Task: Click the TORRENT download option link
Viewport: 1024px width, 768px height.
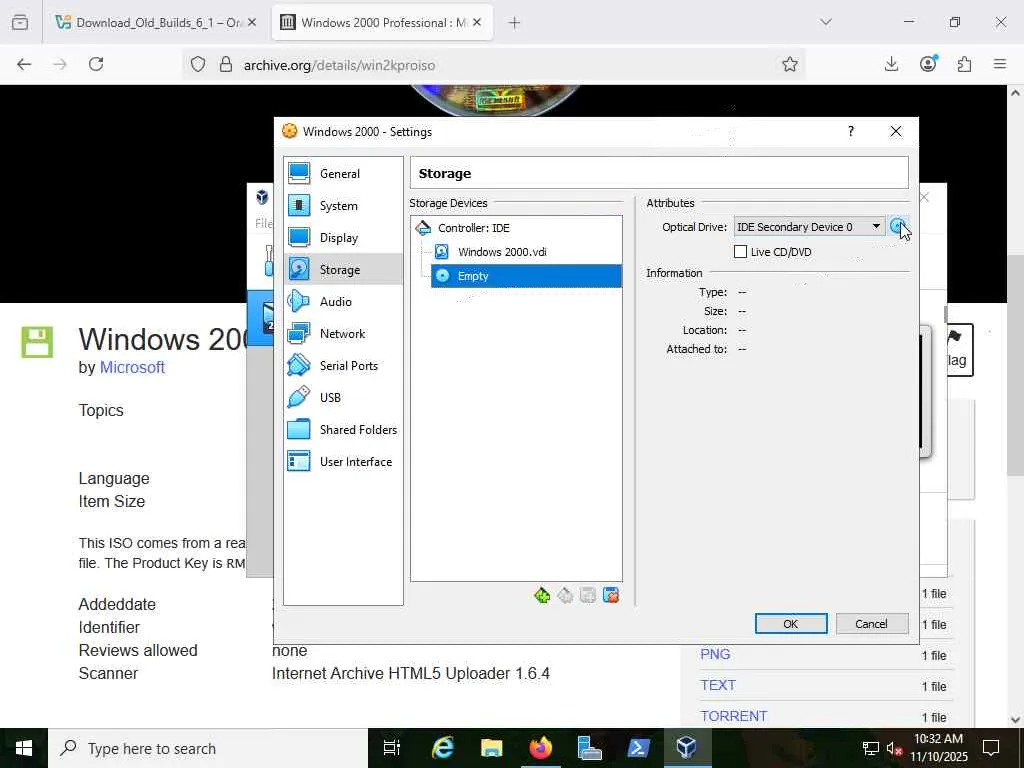Action: (x=733, y=716)
